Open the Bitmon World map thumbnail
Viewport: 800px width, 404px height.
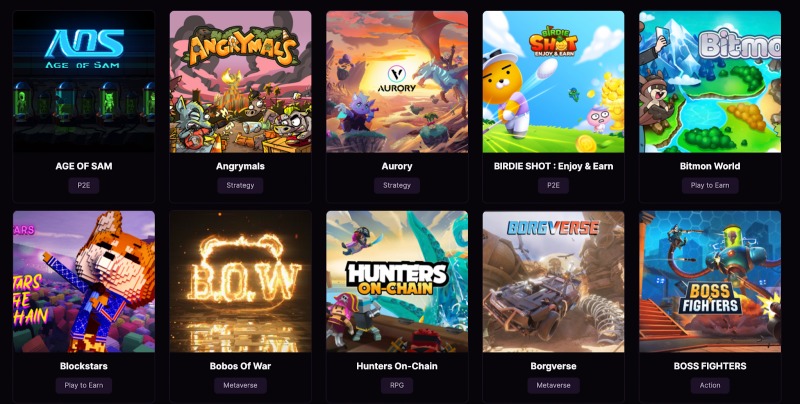[710, 82]
